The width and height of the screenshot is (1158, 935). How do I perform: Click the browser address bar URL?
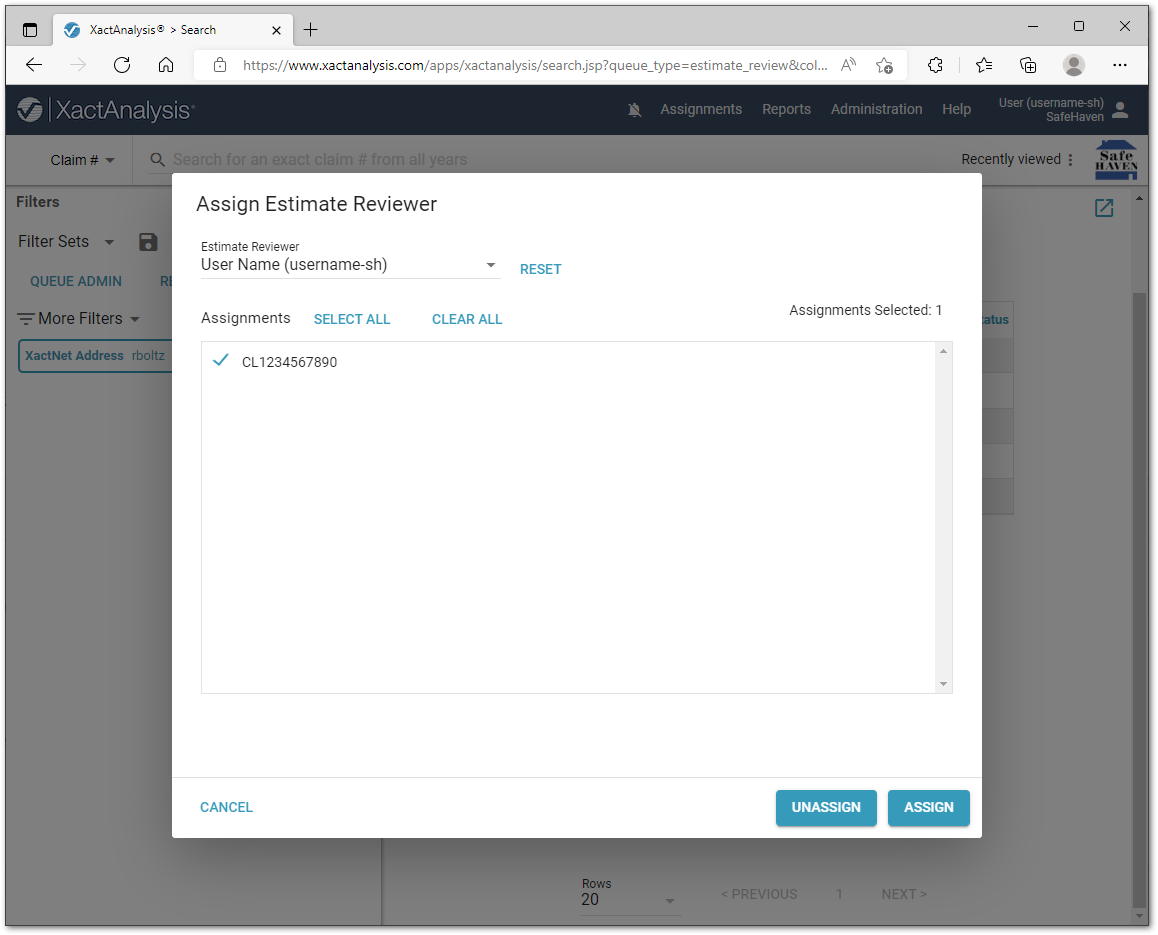point(535,65)
